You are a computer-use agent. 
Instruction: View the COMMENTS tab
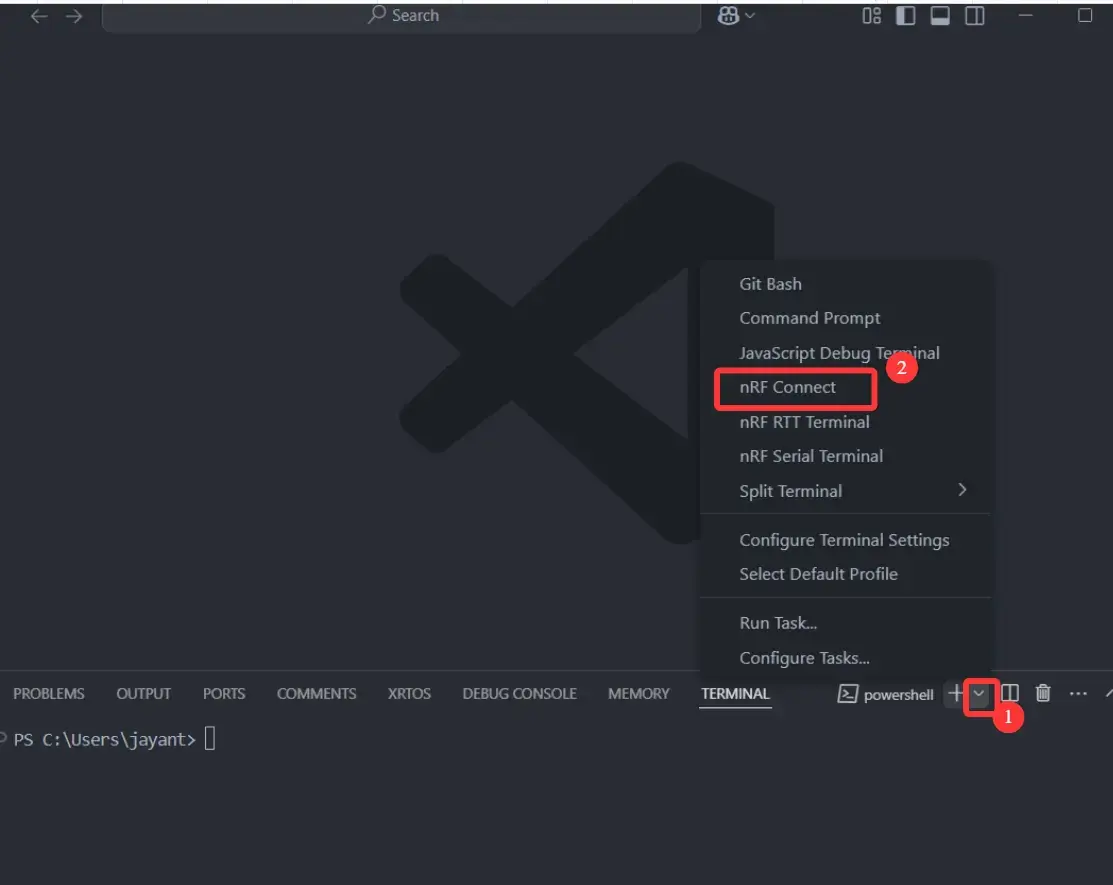[x=317, y=693]
